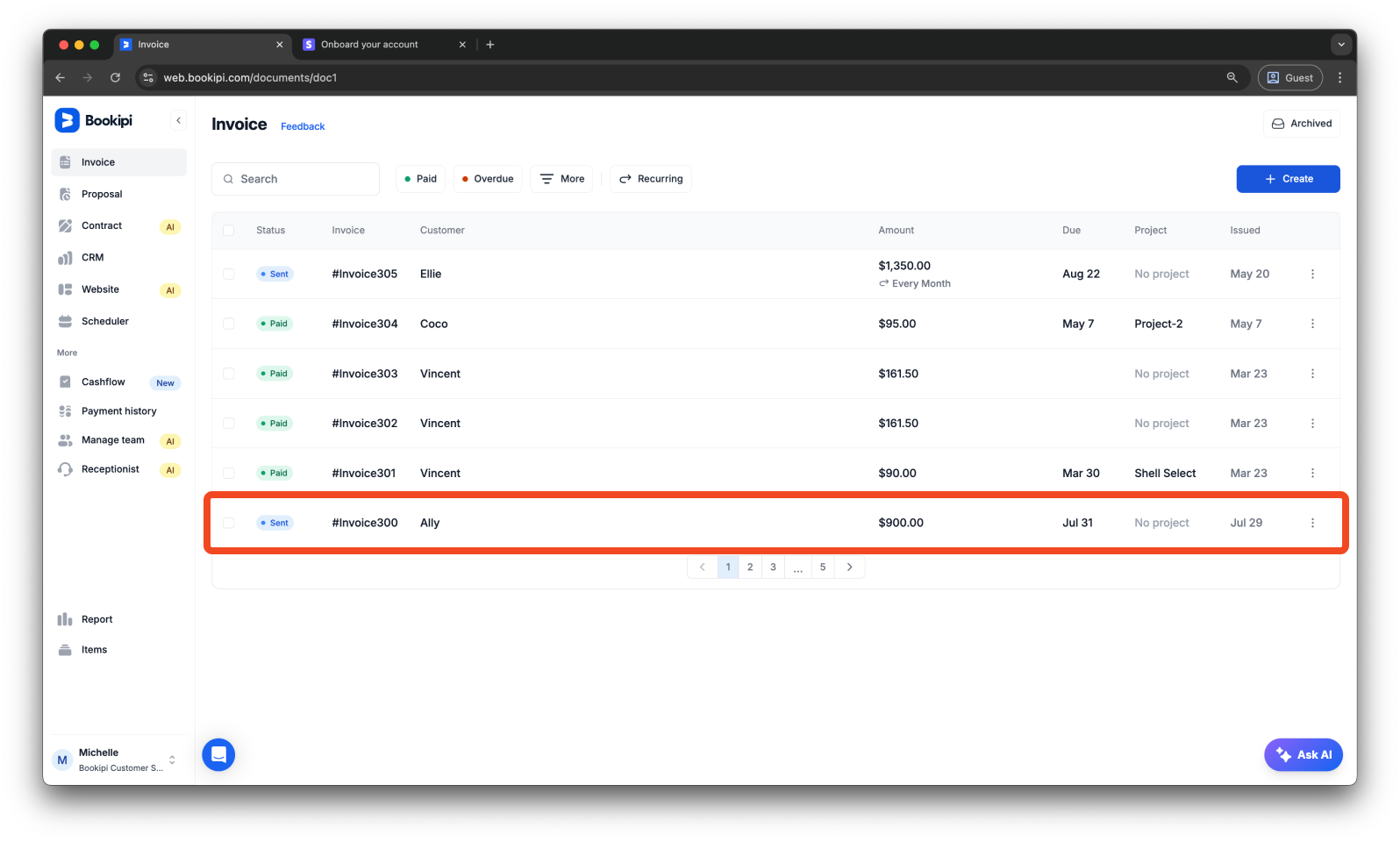The width and height of the screenshot is (1400, 842).
Task: Go to the next page arrow
Action: coord(849,567)
